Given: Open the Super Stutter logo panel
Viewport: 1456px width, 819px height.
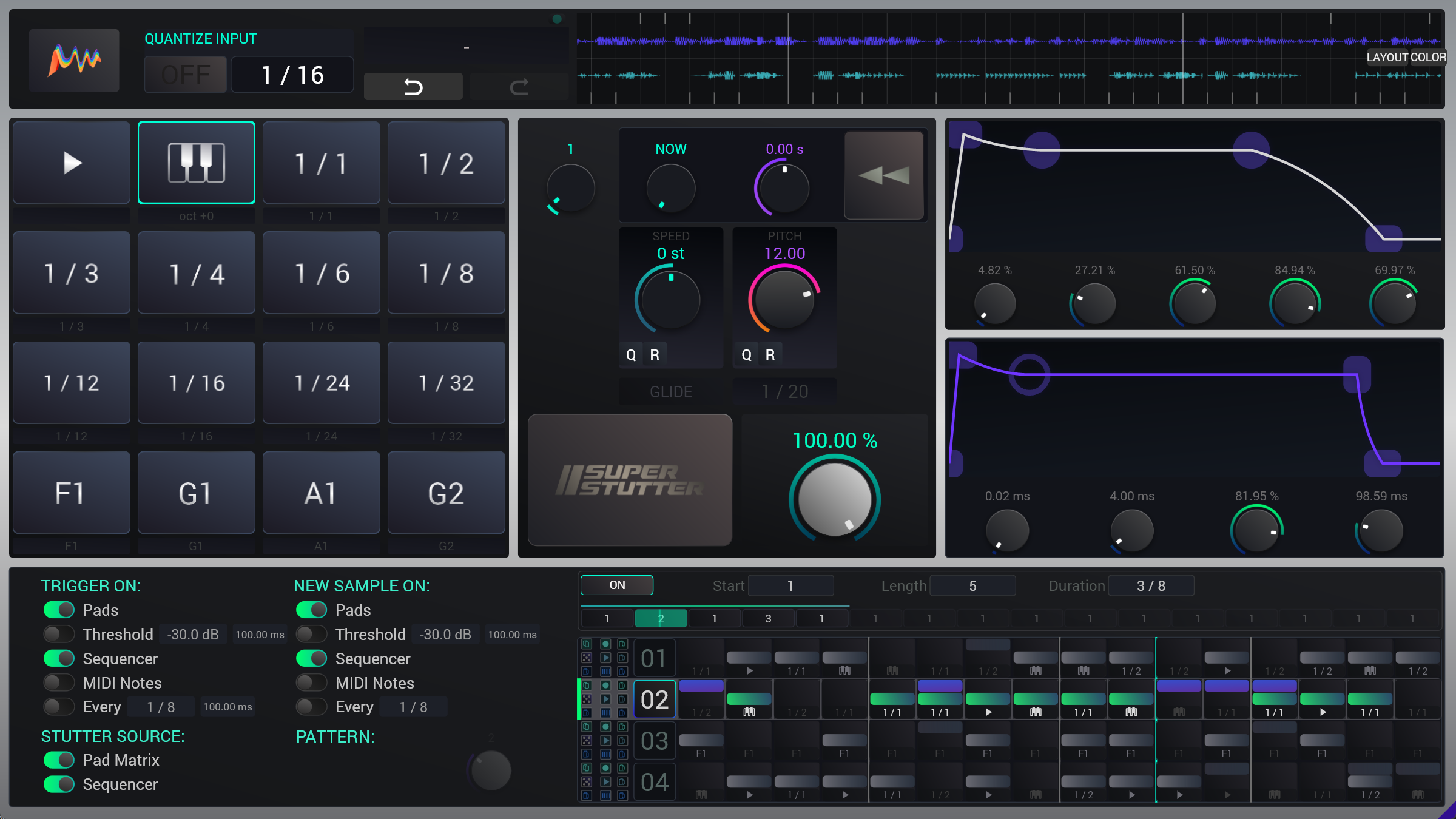Looking at the screenshot, I should (x=630, y=480).
